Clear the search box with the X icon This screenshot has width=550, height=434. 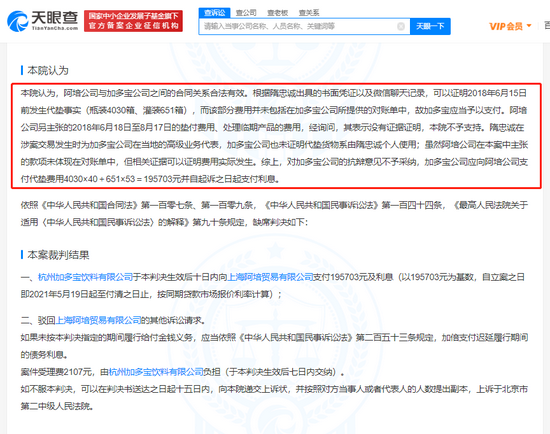(x=401, y=26)
